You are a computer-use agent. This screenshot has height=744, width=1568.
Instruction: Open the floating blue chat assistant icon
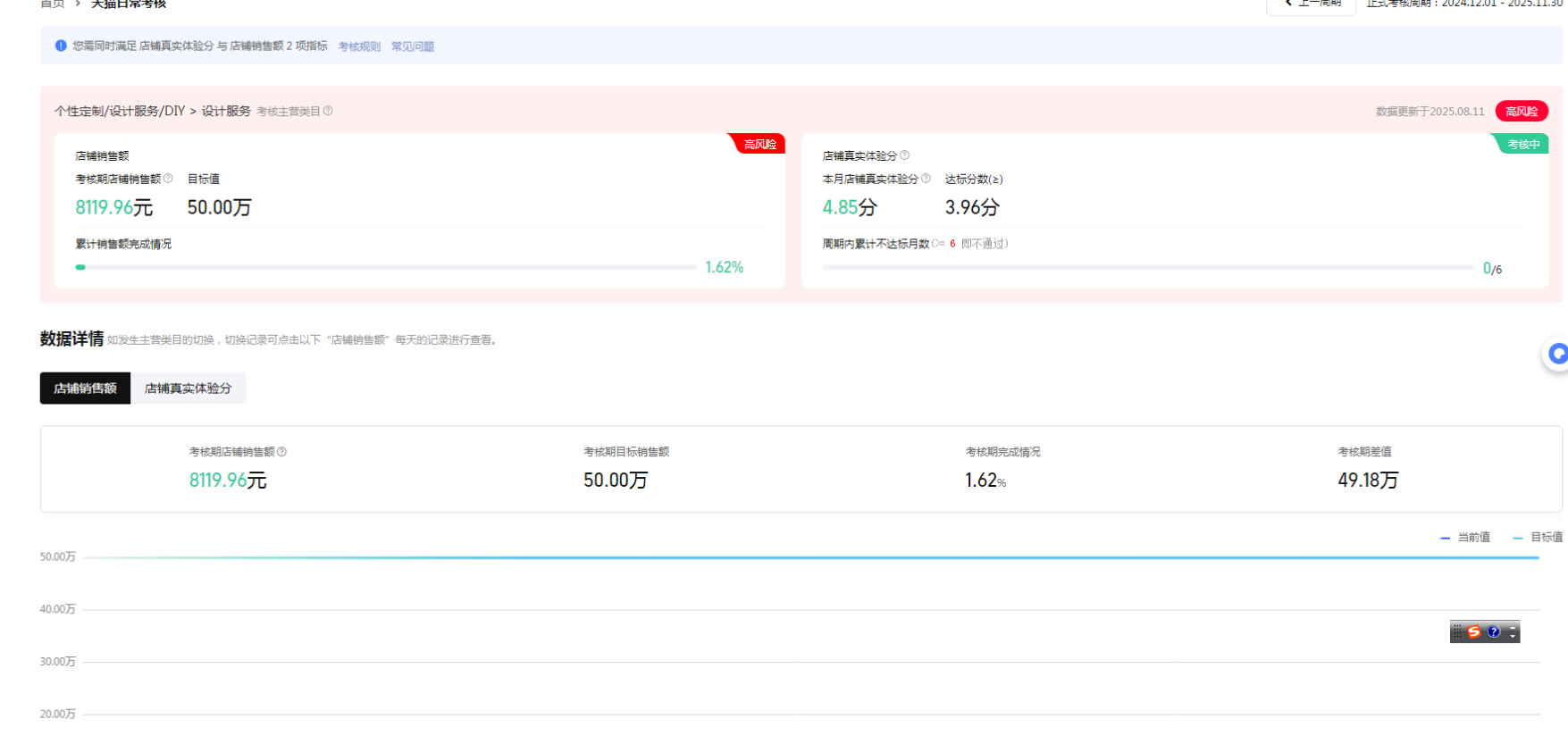1557,355
